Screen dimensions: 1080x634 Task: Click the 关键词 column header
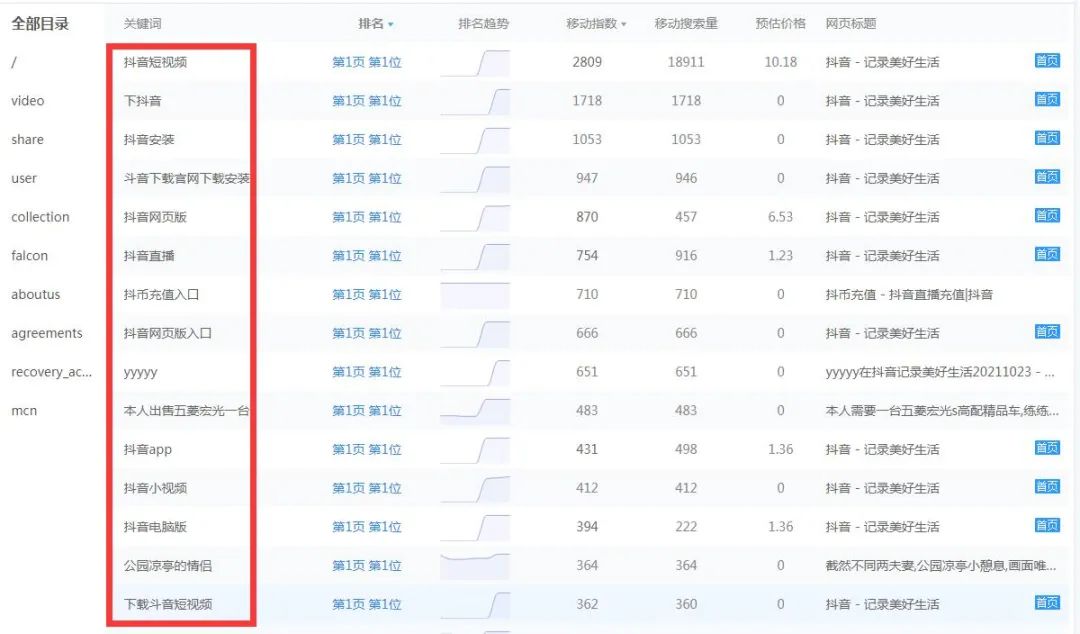pos(143,23)
